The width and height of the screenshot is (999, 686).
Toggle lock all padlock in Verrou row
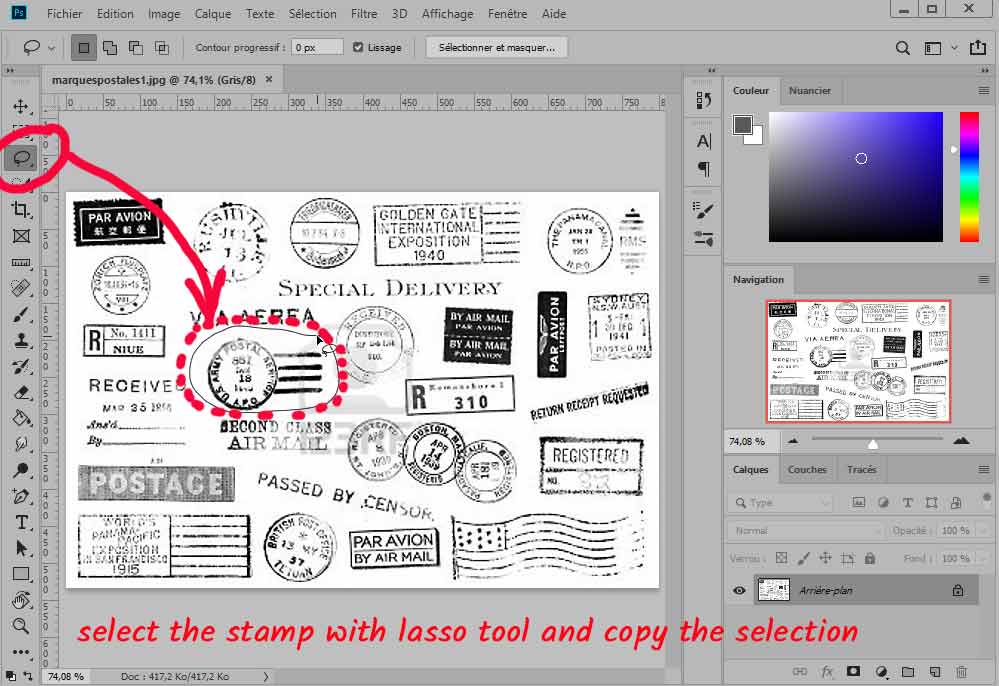coord(870,558)
